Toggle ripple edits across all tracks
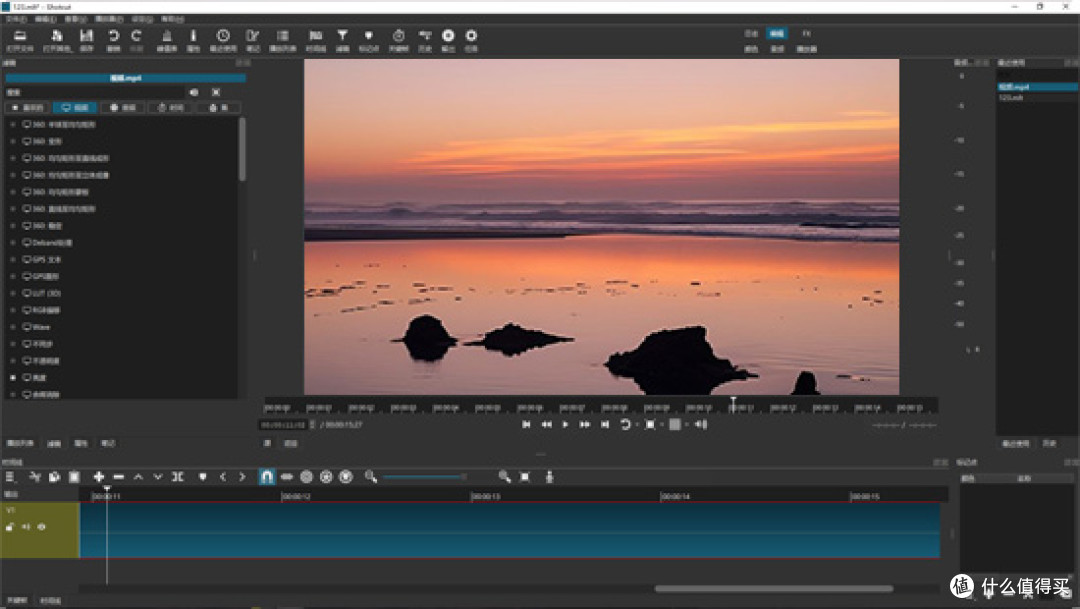The image size is (1080, 609). point(326,477)
